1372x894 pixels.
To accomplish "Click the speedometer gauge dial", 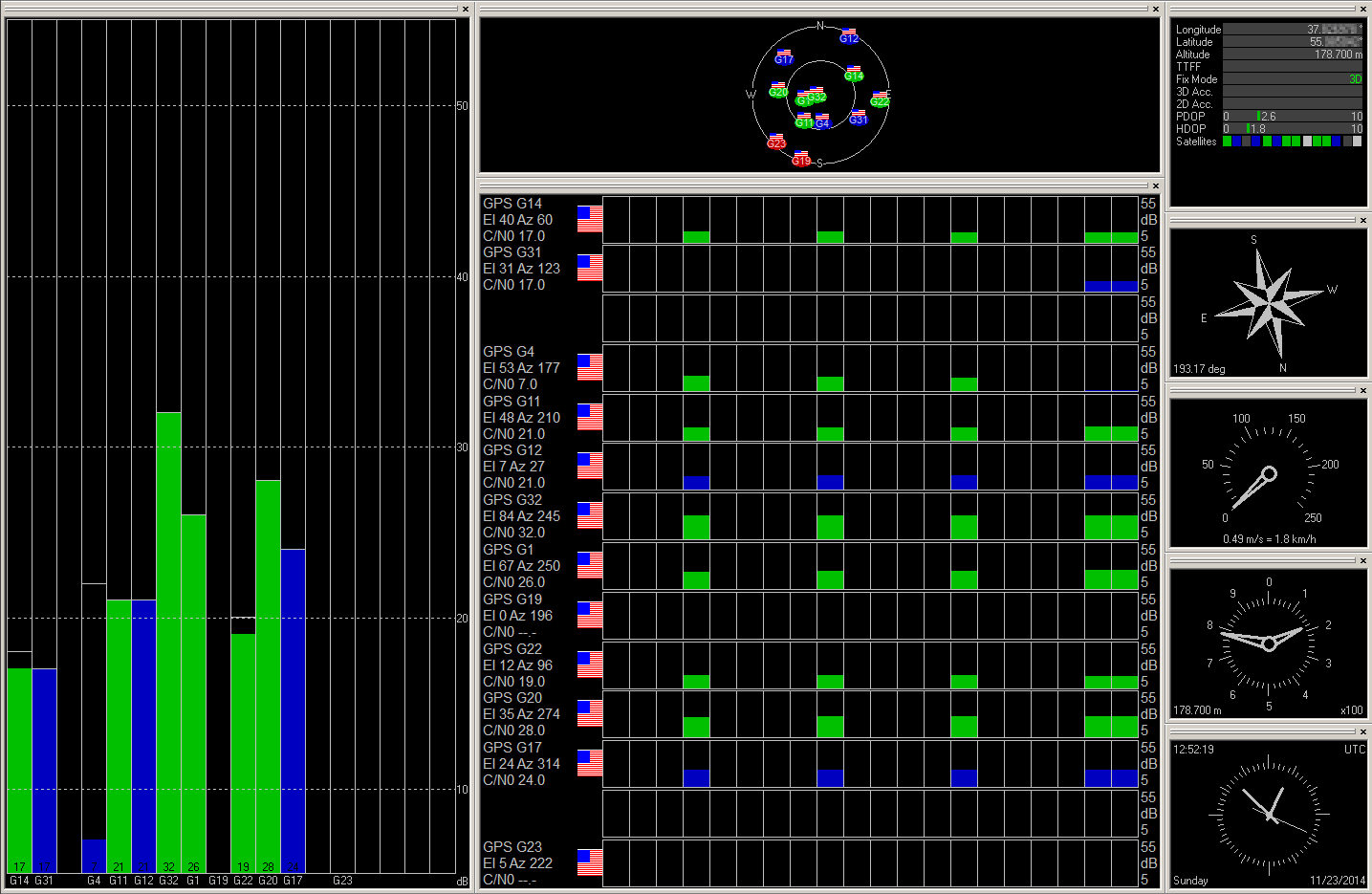I will [x=1268, y=473].
